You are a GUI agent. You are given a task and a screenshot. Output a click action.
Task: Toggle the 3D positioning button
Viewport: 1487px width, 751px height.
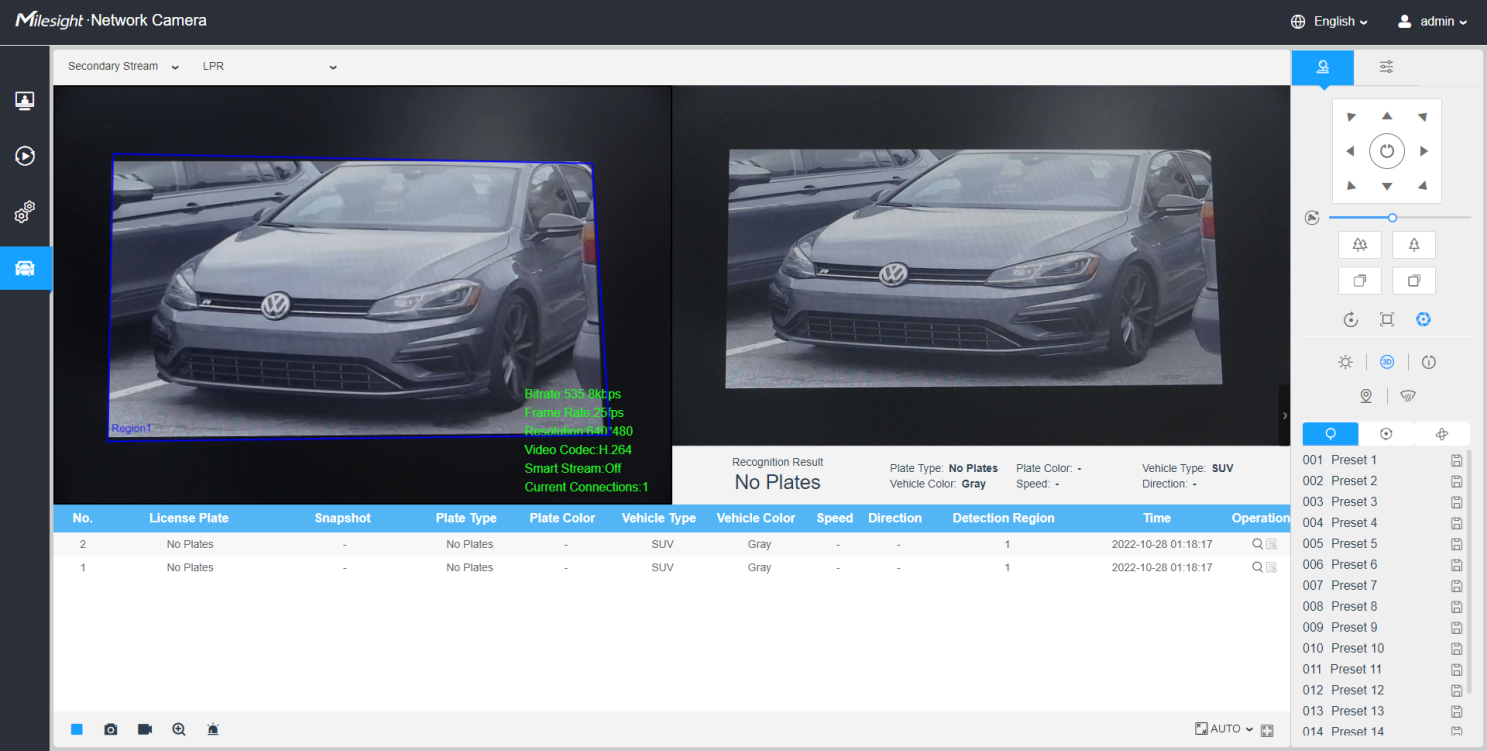pyautogui.click(x=1387, y=362)
